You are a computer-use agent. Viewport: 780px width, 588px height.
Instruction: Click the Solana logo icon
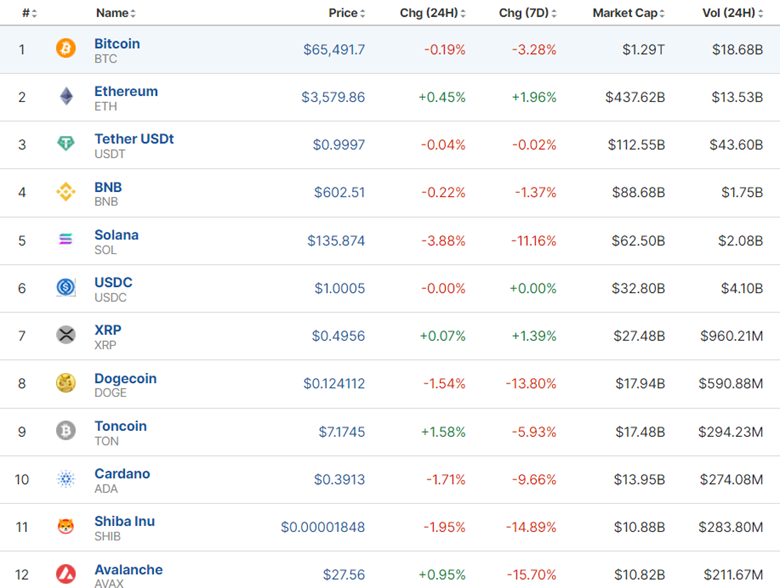pos(66,239)
